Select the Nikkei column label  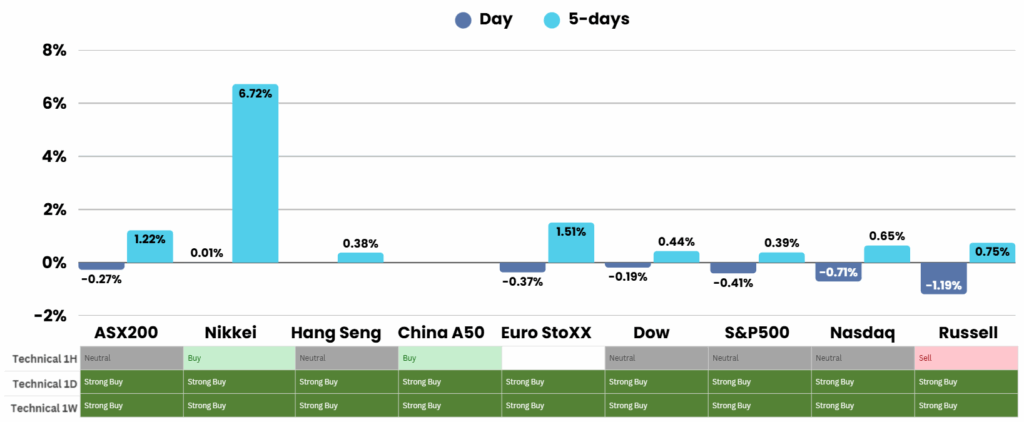(230, 333)
